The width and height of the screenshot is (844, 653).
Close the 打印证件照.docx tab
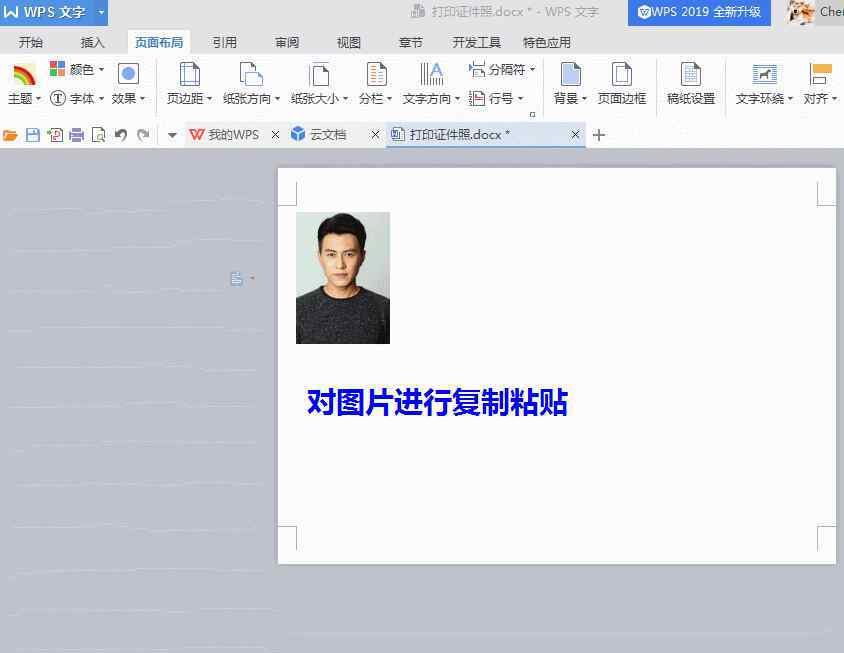575,134
